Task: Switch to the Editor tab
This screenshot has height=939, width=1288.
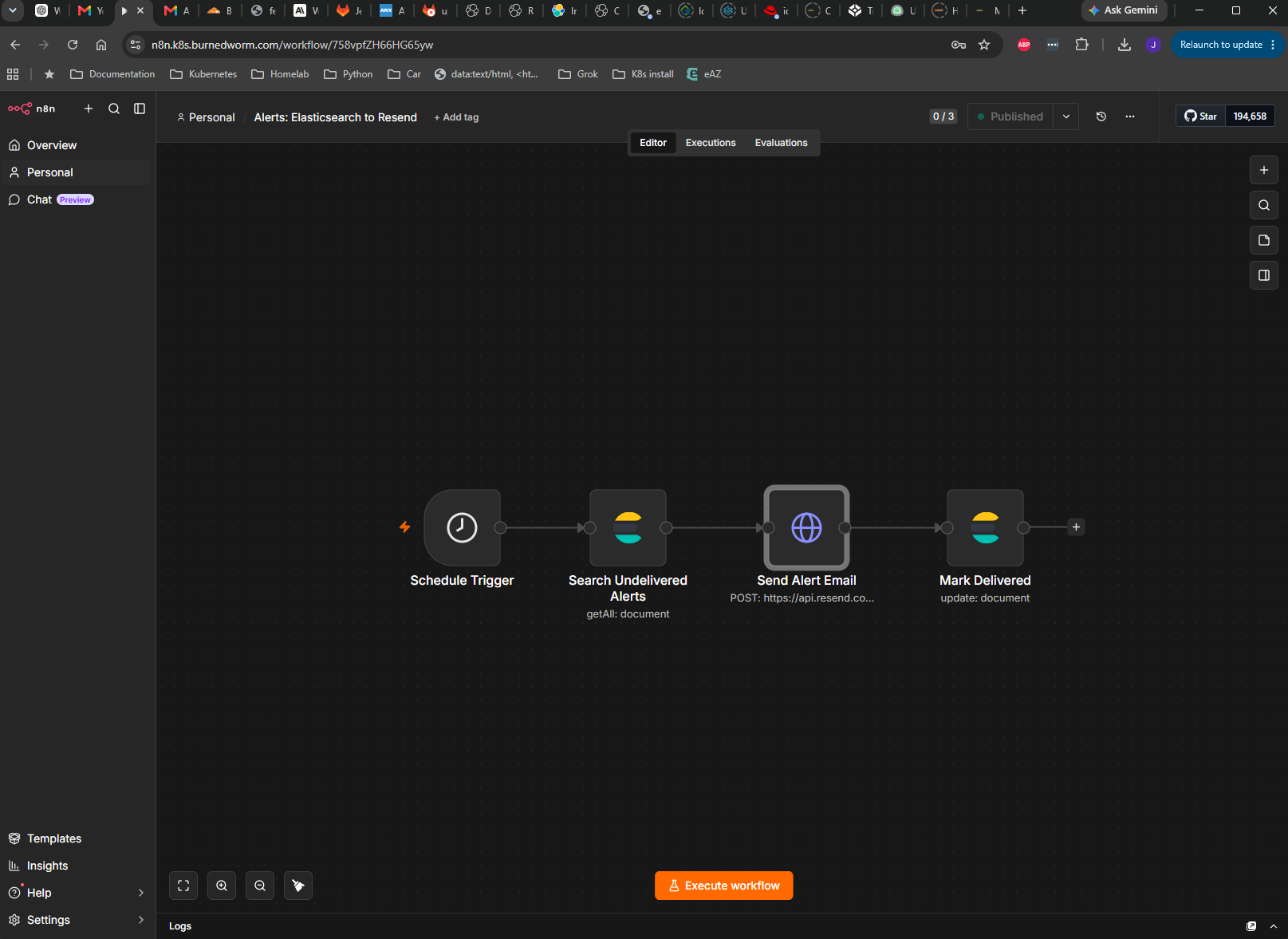Action: [653, 143]
